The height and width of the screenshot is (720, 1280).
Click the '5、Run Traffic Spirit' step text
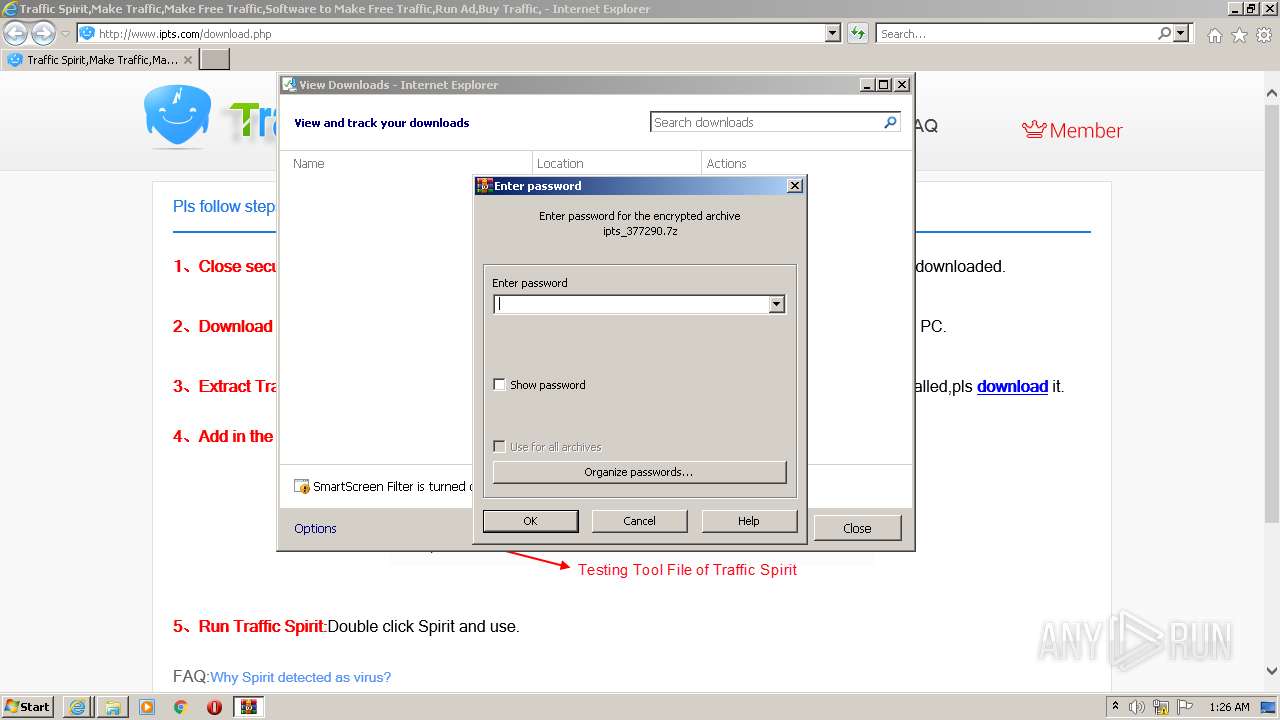(x=250, y=627)
